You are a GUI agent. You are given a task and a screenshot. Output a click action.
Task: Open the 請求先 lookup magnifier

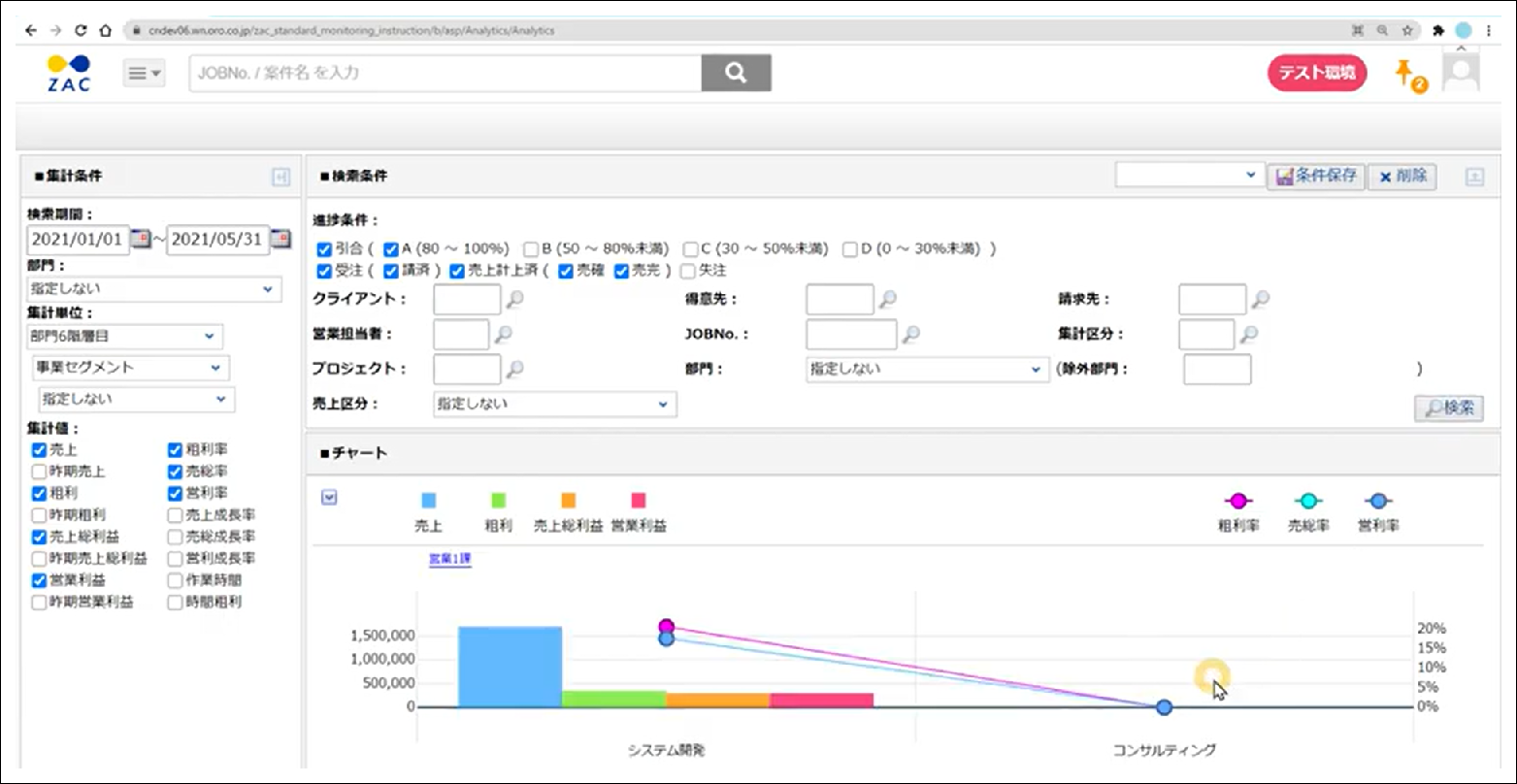click(1261, 301)
